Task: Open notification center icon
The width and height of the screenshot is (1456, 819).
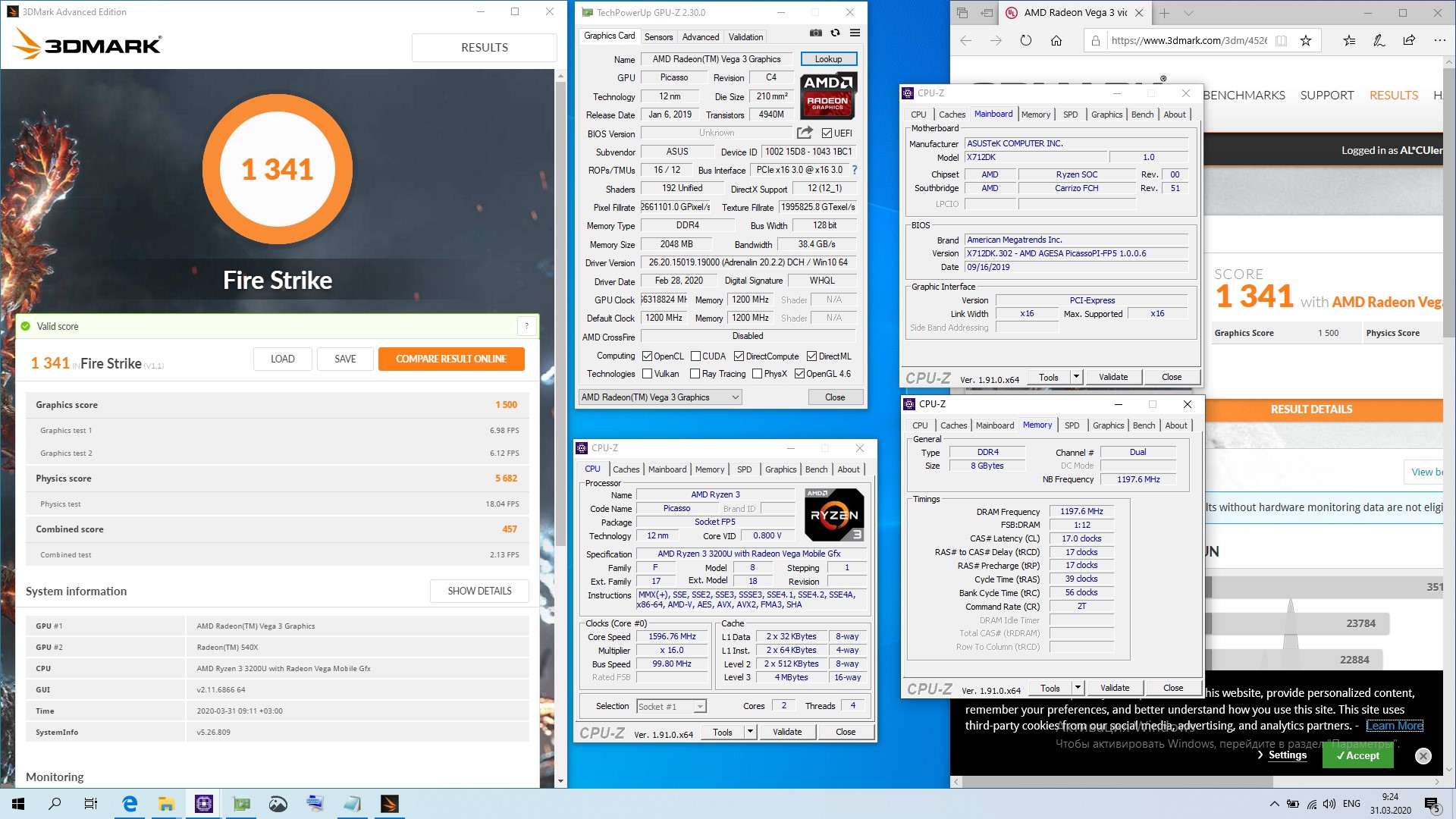Action: pyautogui.click(x=1432, y=804)
